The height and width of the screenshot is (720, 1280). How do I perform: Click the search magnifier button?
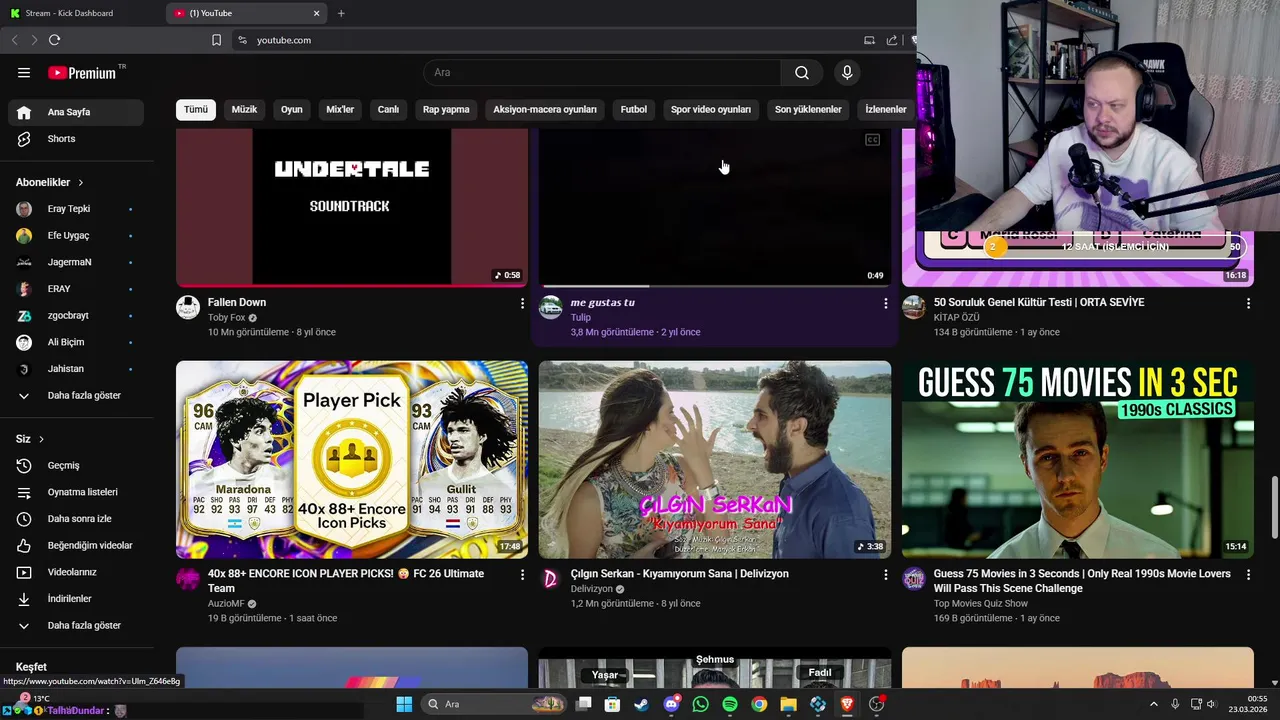click(802, 72)
